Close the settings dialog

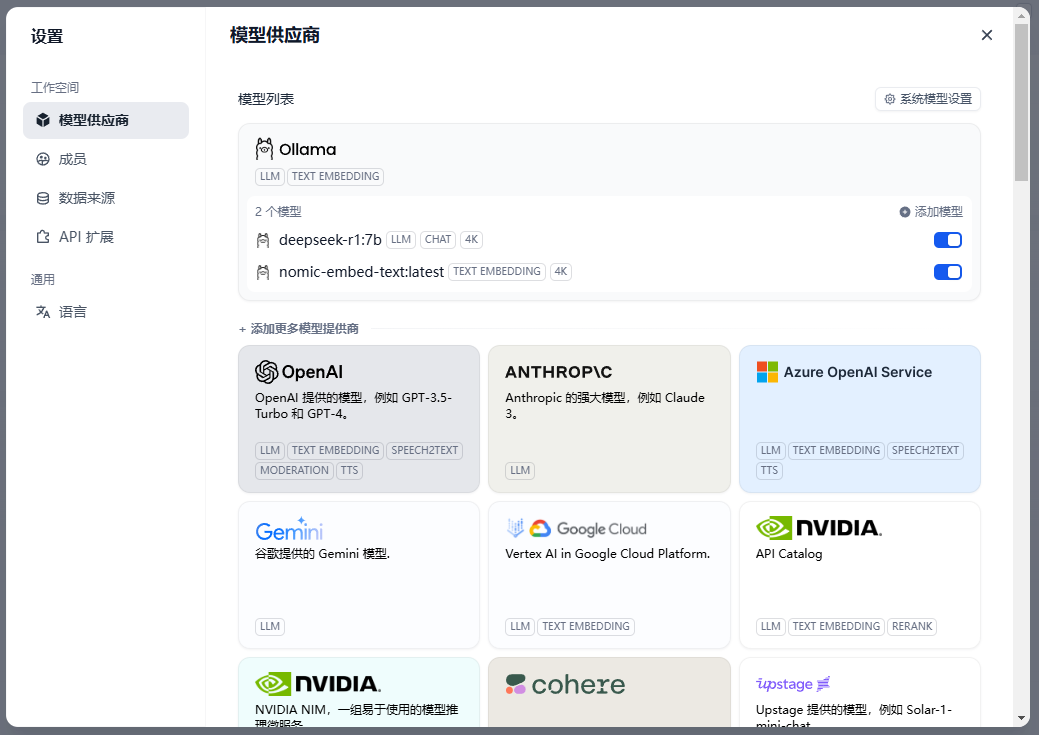click(x=987, y=35)
